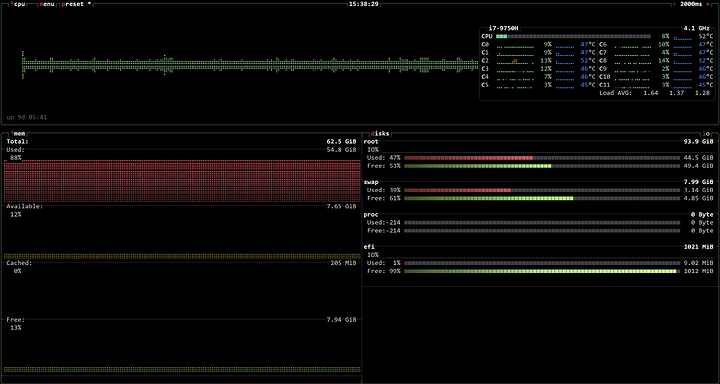720x384 pixels.
Task: Click core C0 usage row label
Action: pyautogui.click(x=485, y=45)
